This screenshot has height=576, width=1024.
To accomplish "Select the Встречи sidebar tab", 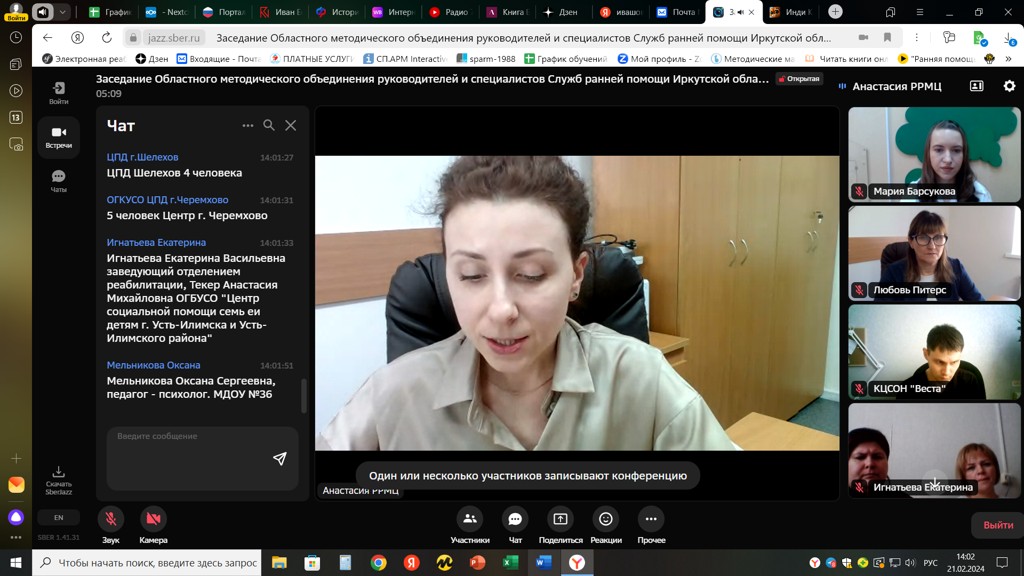I will (x=59, y=137).
